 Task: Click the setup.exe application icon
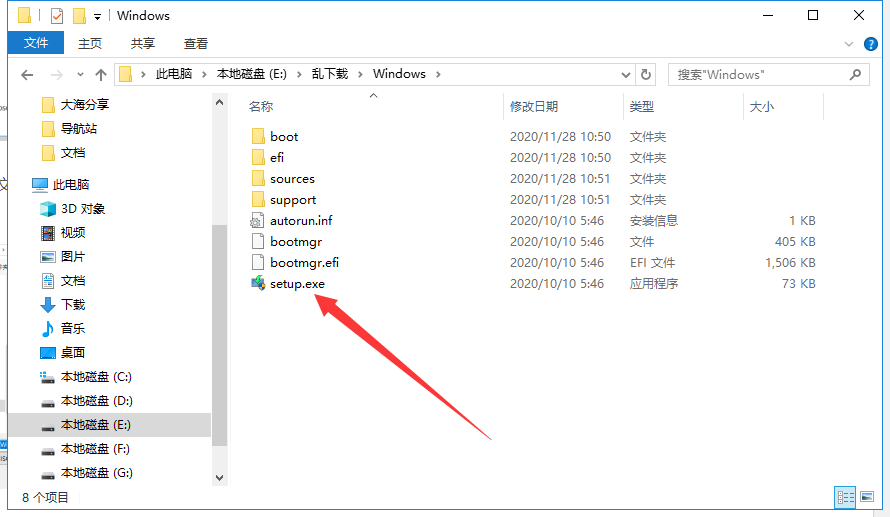(257, 284)
